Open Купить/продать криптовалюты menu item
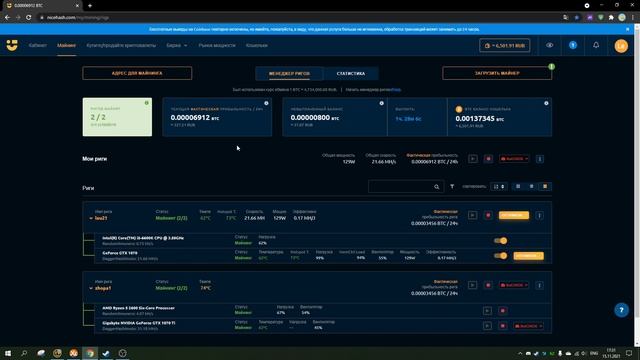 [x=121, y=45]
